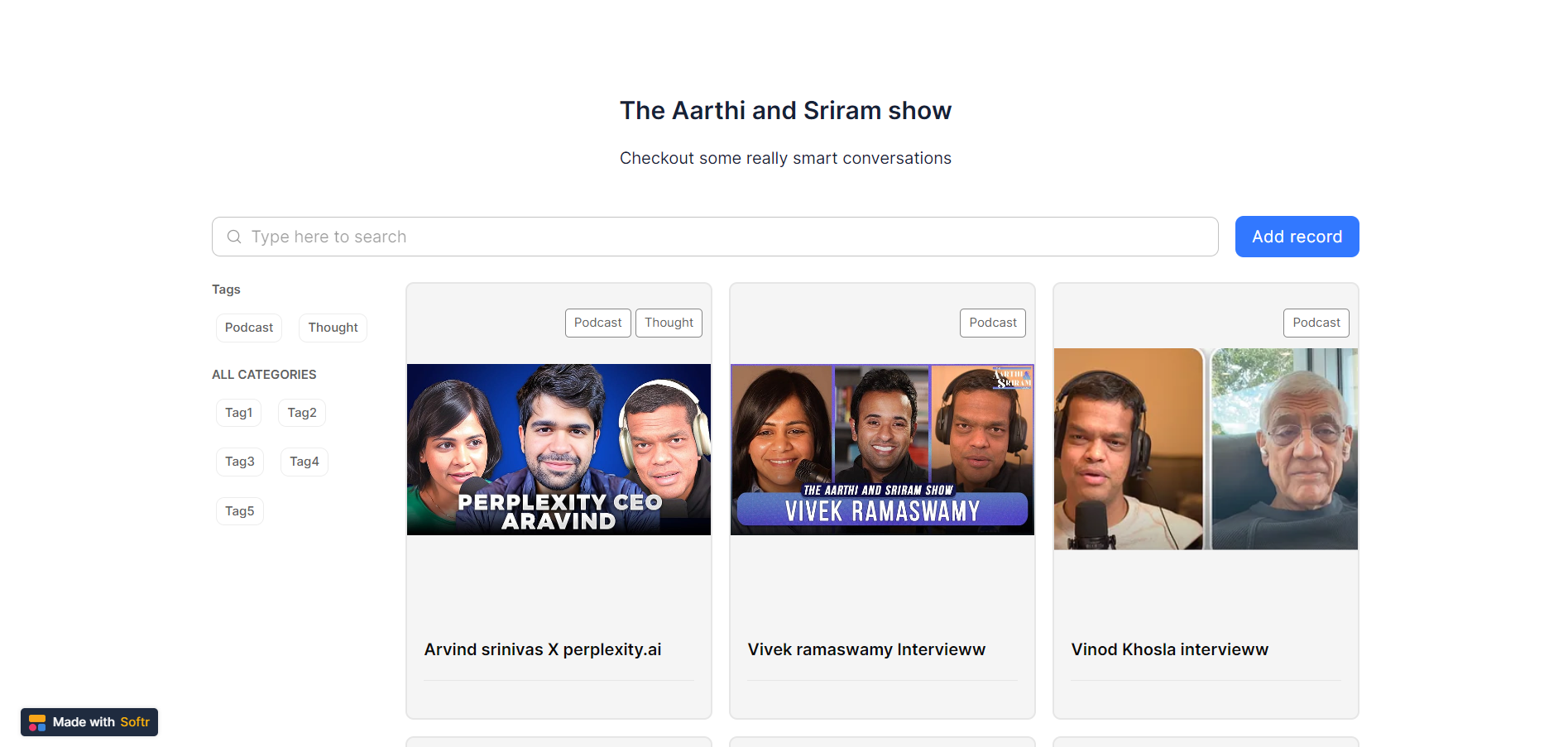This screenshot has height=747, width=1568.
Task: Select the Tag4 category filter
Action: point(304,462)
